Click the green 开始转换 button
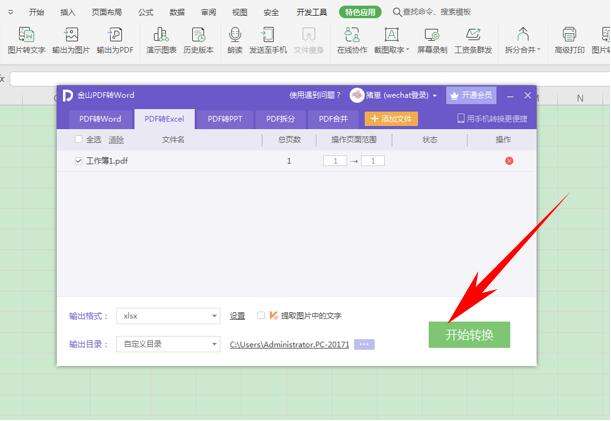This screenshot has height=421, width=611. click(x=469, y=334)
